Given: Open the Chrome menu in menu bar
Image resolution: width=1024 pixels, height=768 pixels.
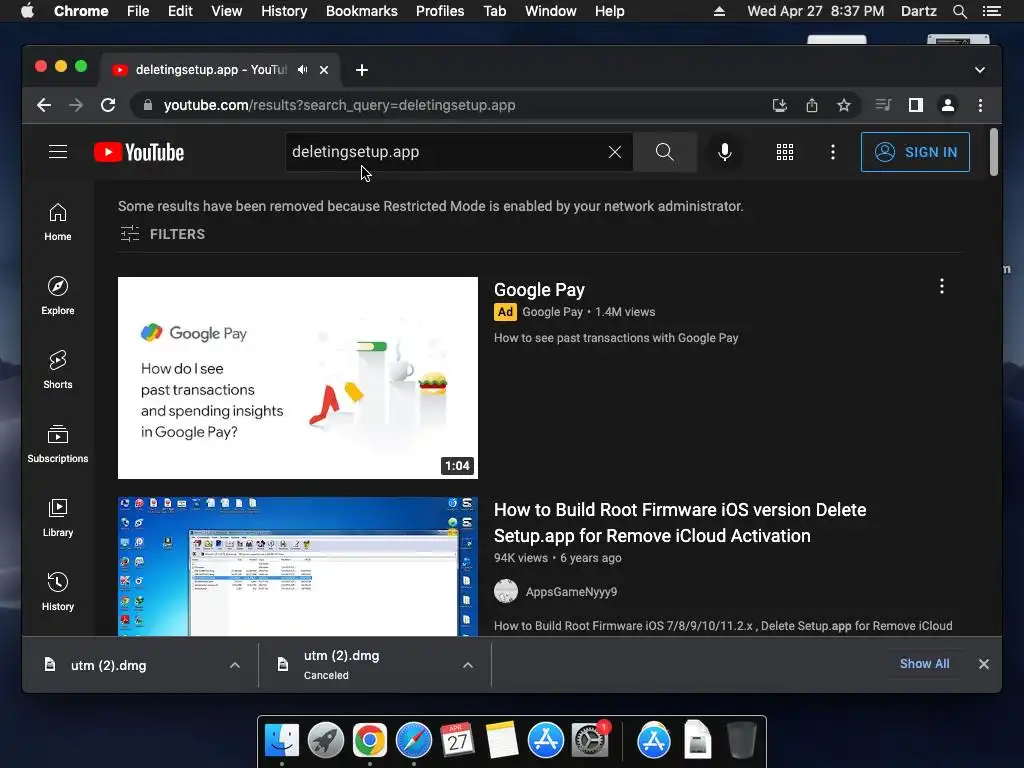Looking at the screenshot, I should 81,11.
